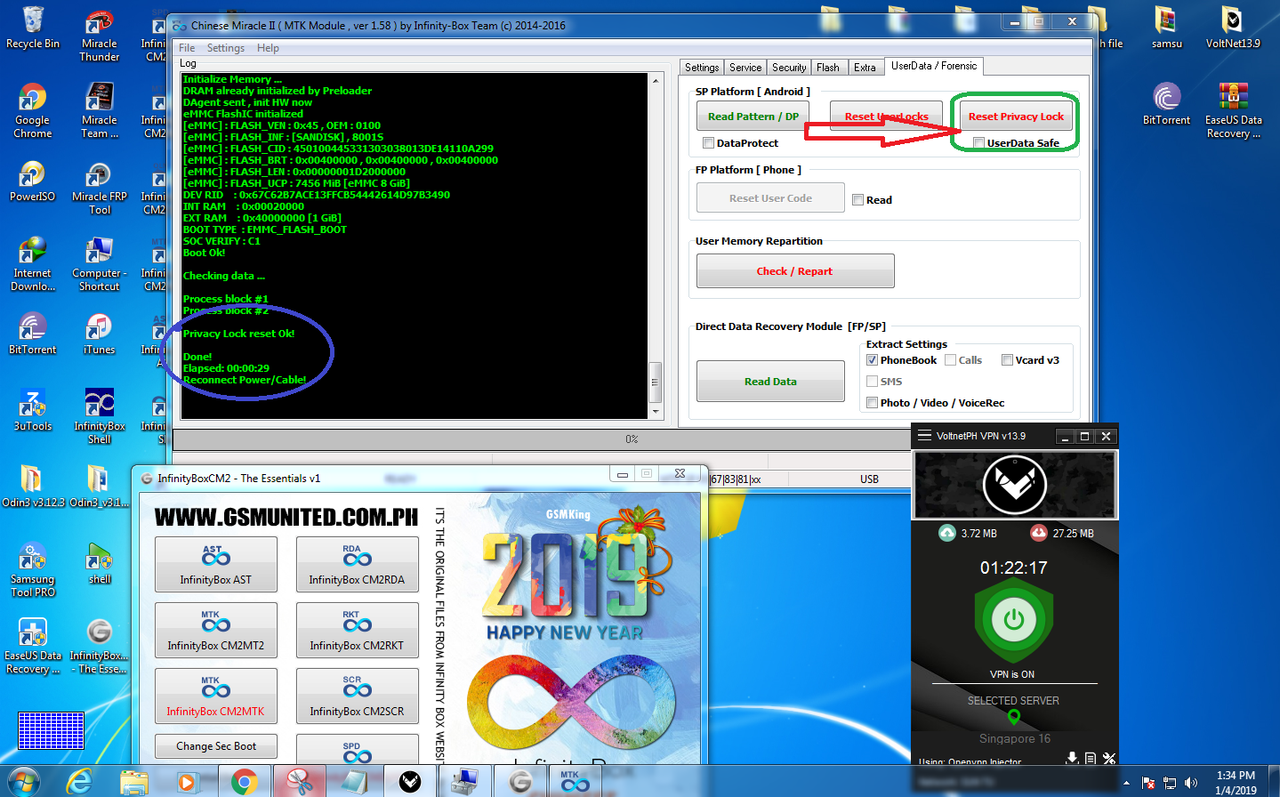Open the File menu in Chinese Miracle II
The width and height of the screenshot is (1280, 797).
pos(187,48)
